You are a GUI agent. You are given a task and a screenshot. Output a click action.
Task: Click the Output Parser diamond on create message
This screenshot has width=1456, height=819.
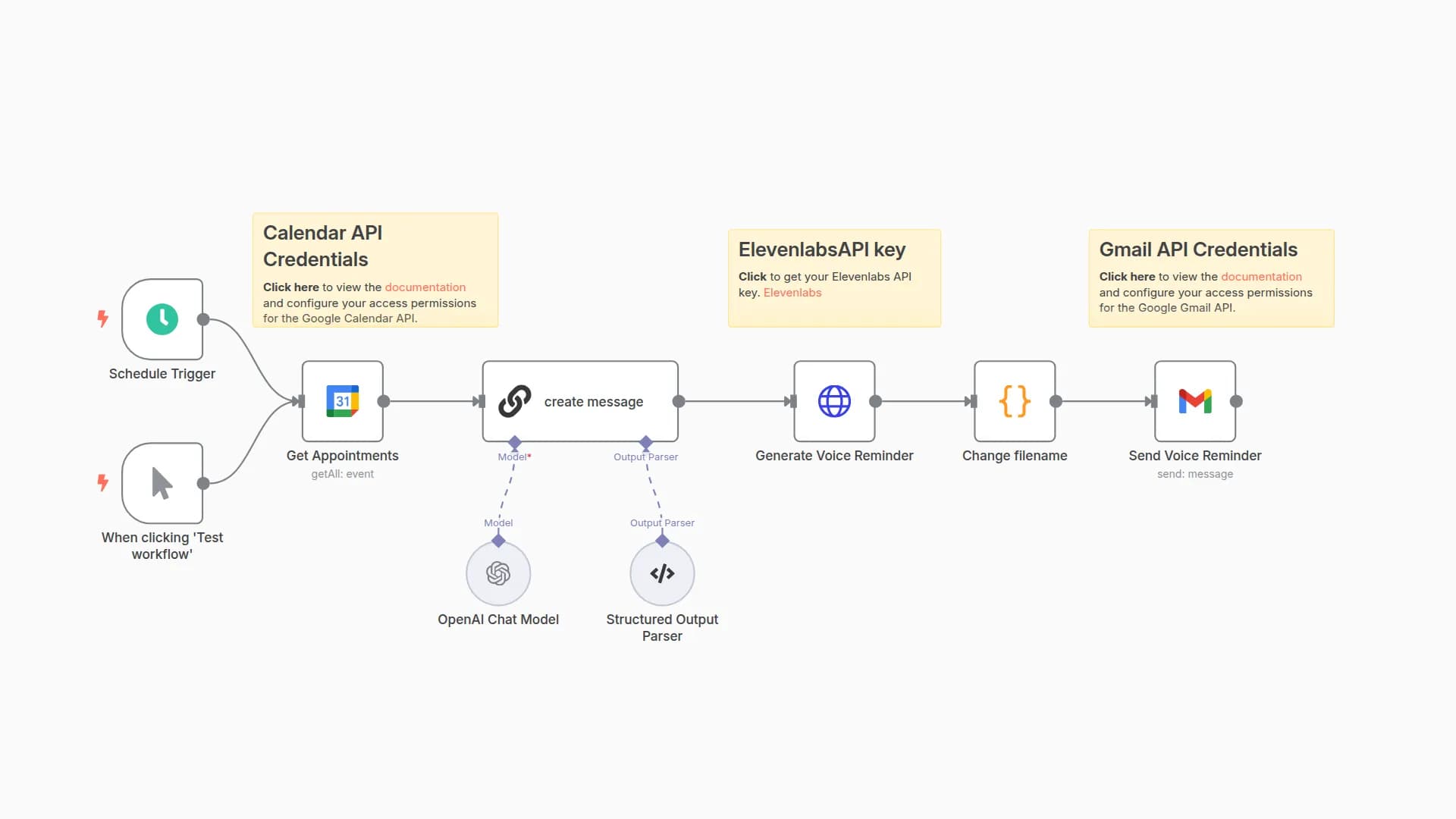point(646,442)
